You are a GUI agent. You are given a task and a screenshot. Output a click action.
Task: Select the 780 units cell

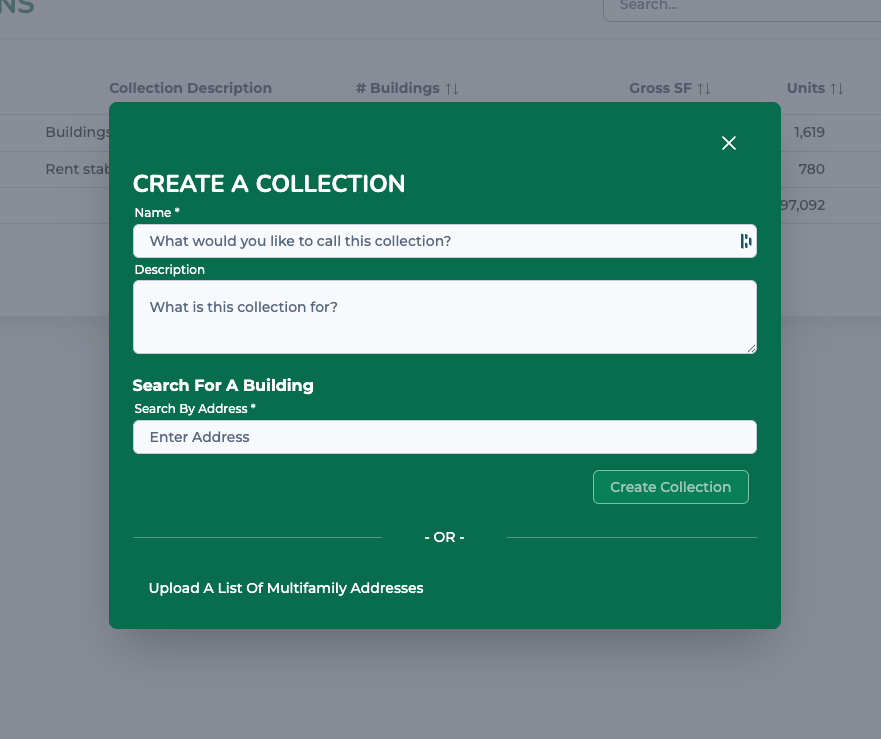(811, 169)
